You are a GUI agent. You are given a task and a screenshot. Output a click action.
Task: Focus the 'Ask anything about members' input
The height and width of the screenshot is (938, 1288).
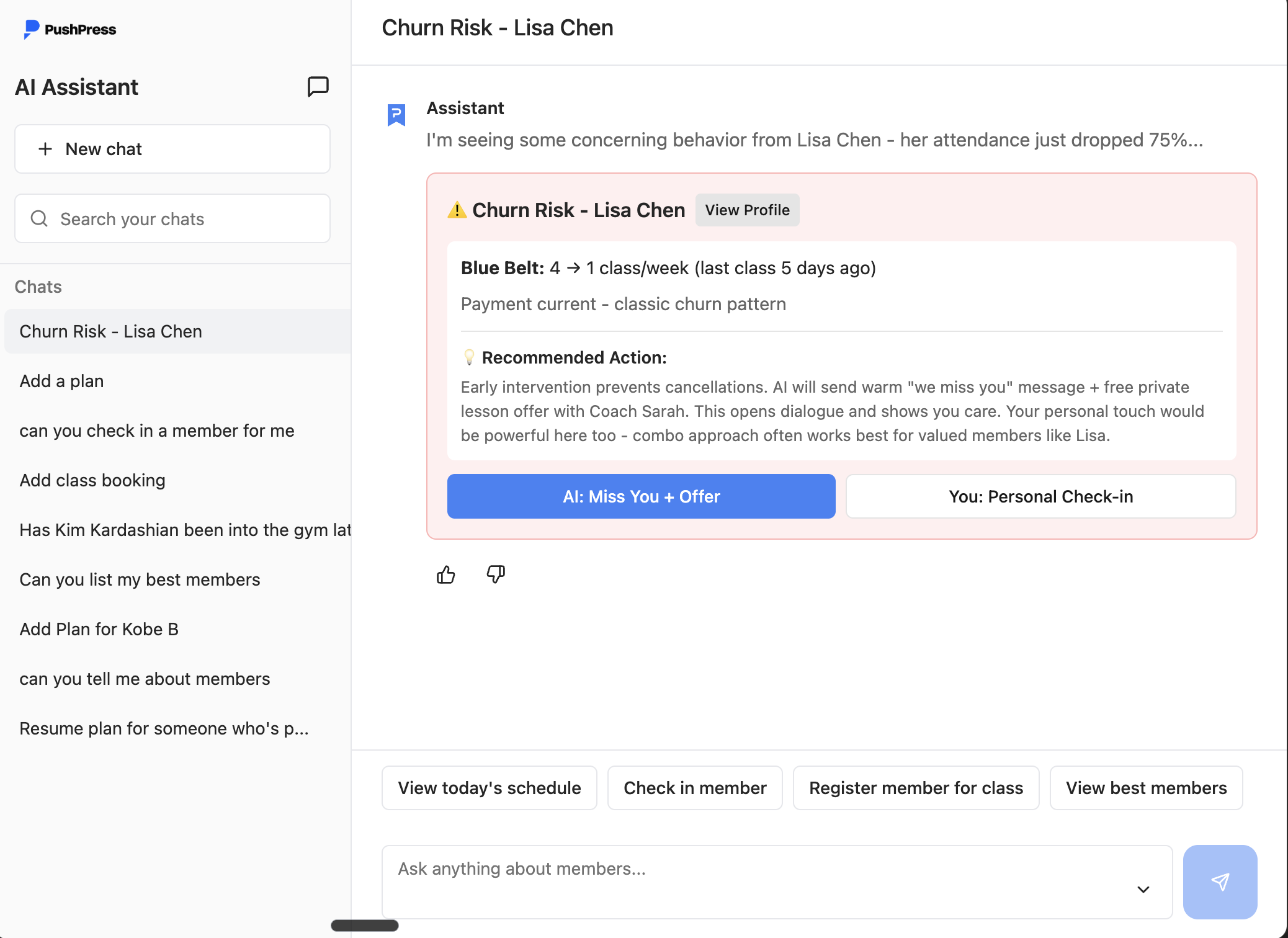[x=757, y=881]
